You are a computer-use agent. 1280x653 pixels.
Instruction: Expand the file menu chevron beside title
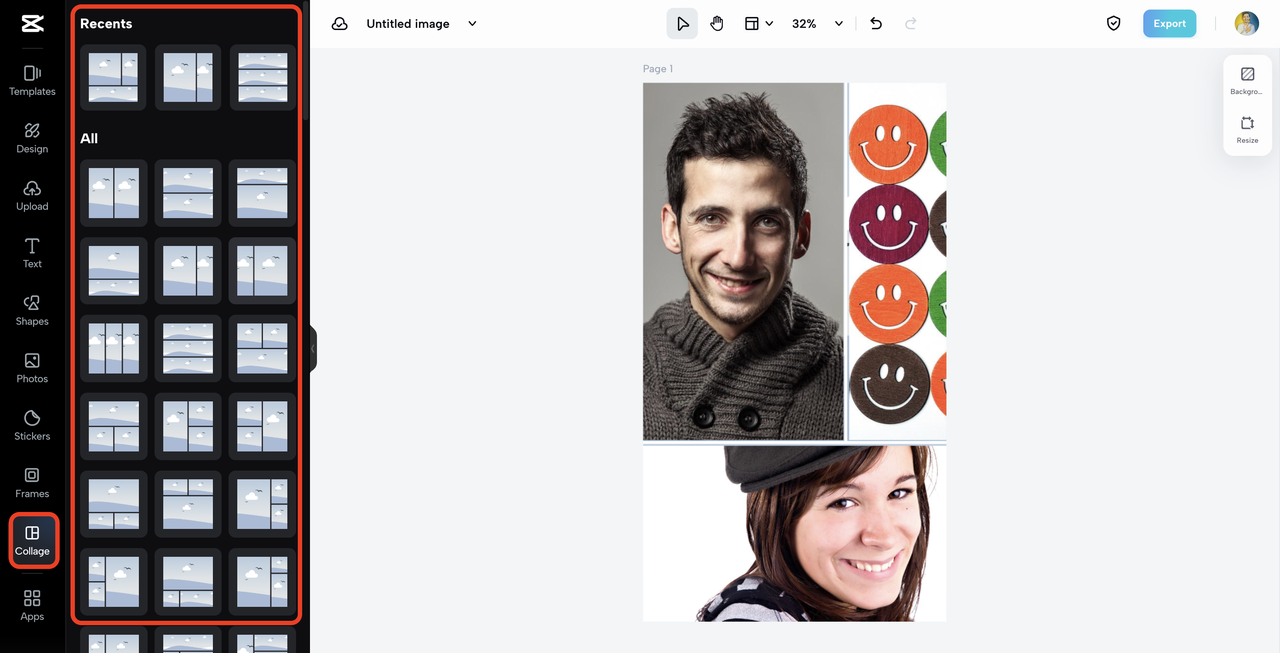473,24
